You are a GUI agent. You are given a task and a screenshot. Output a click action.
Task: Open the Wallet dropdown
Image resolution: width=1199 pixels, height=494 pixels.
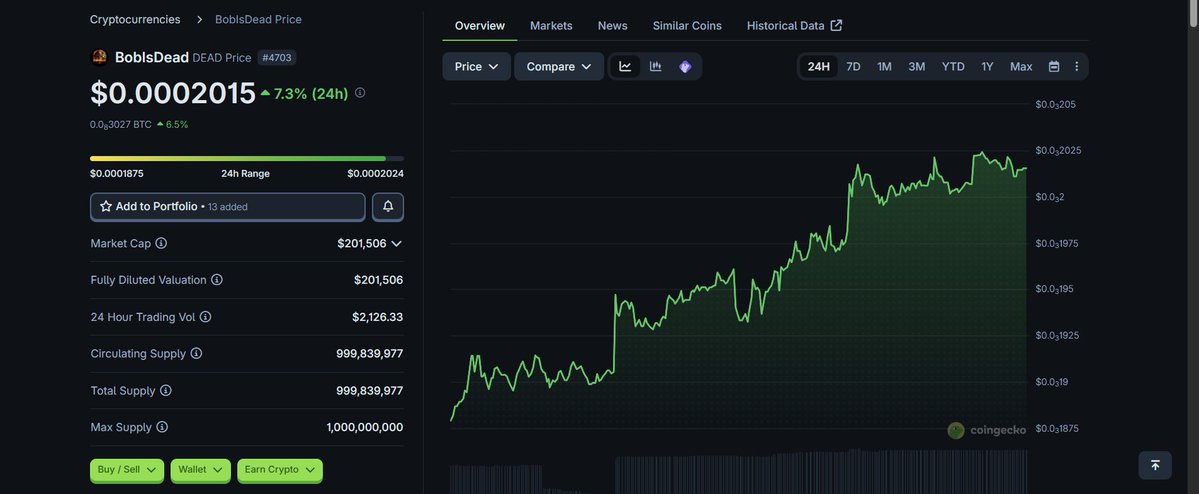tap(200, 470)
